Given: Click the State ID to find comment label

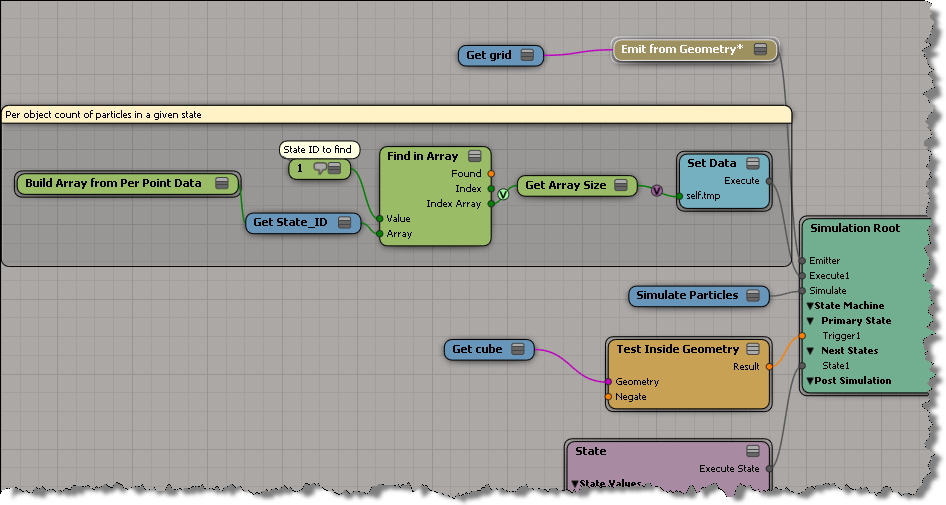Looking at the screenshot, I should (316, 150).
